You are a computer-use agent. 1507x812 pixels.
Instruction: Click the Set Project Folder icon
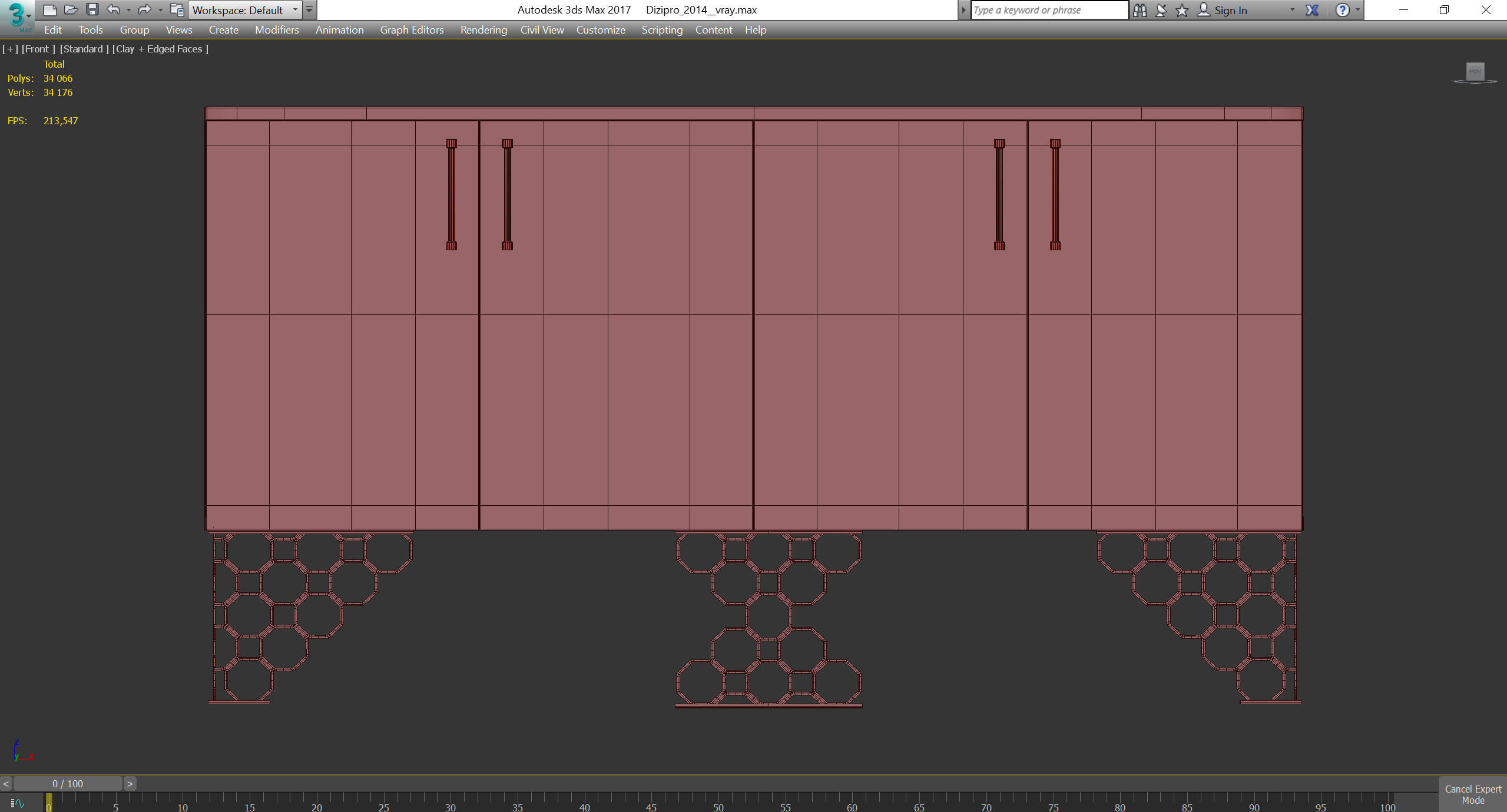(177, 9)
